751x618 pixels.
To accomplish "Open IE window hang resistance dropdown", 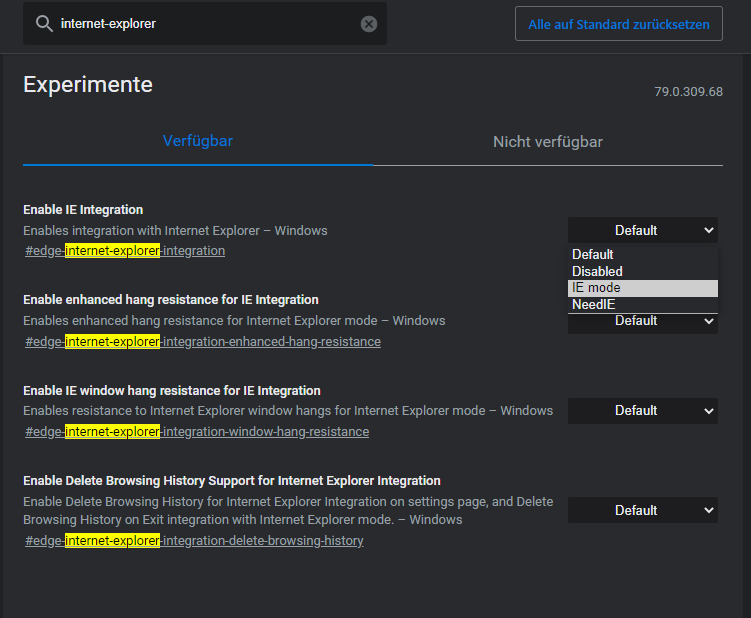I will click(642, 411).
